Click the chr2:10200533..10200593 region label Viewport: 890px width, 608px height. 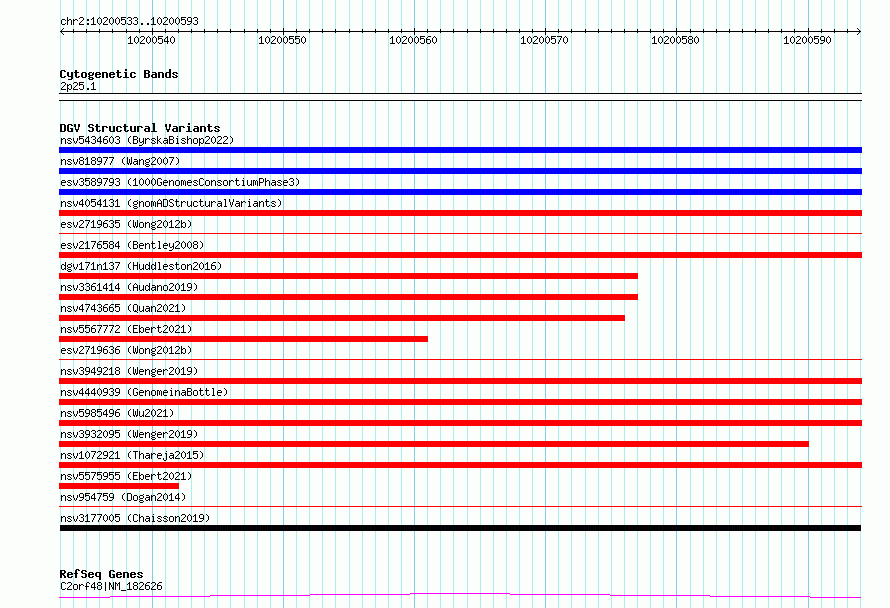click(129, 22)
